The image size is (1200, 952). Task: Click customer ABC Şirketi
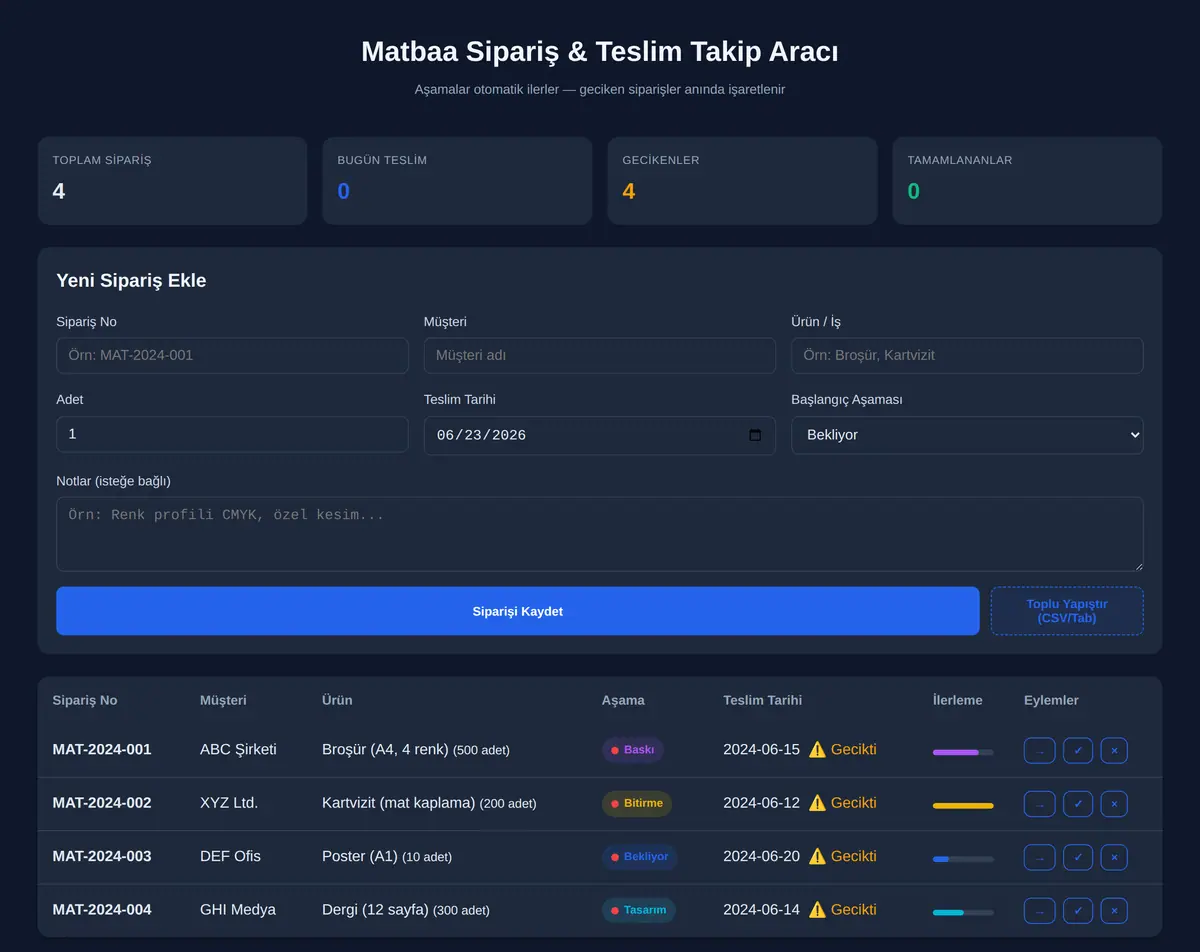click(x=238, y=749)
